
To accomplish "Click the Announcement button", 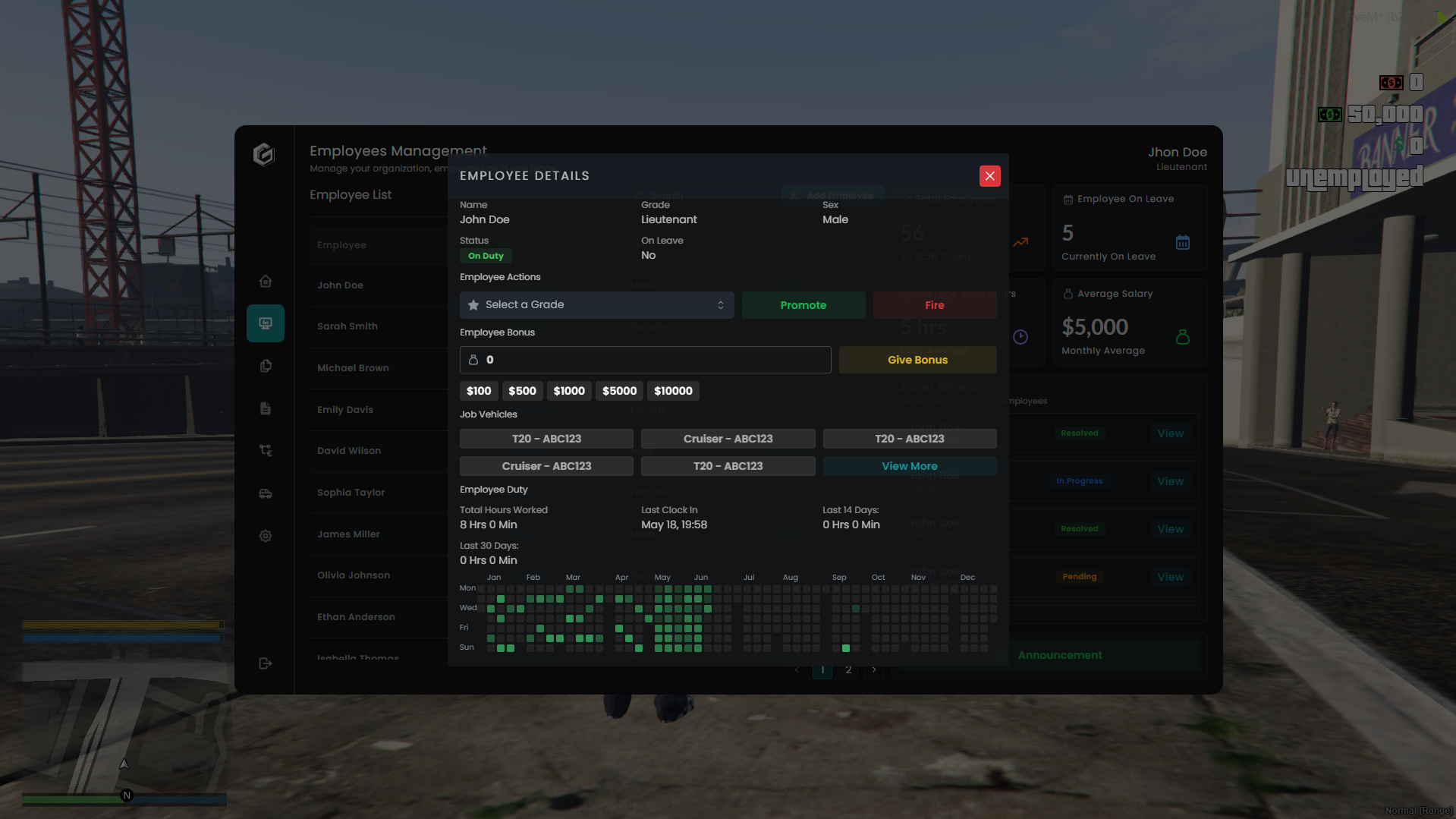I will coord(1060,655).
